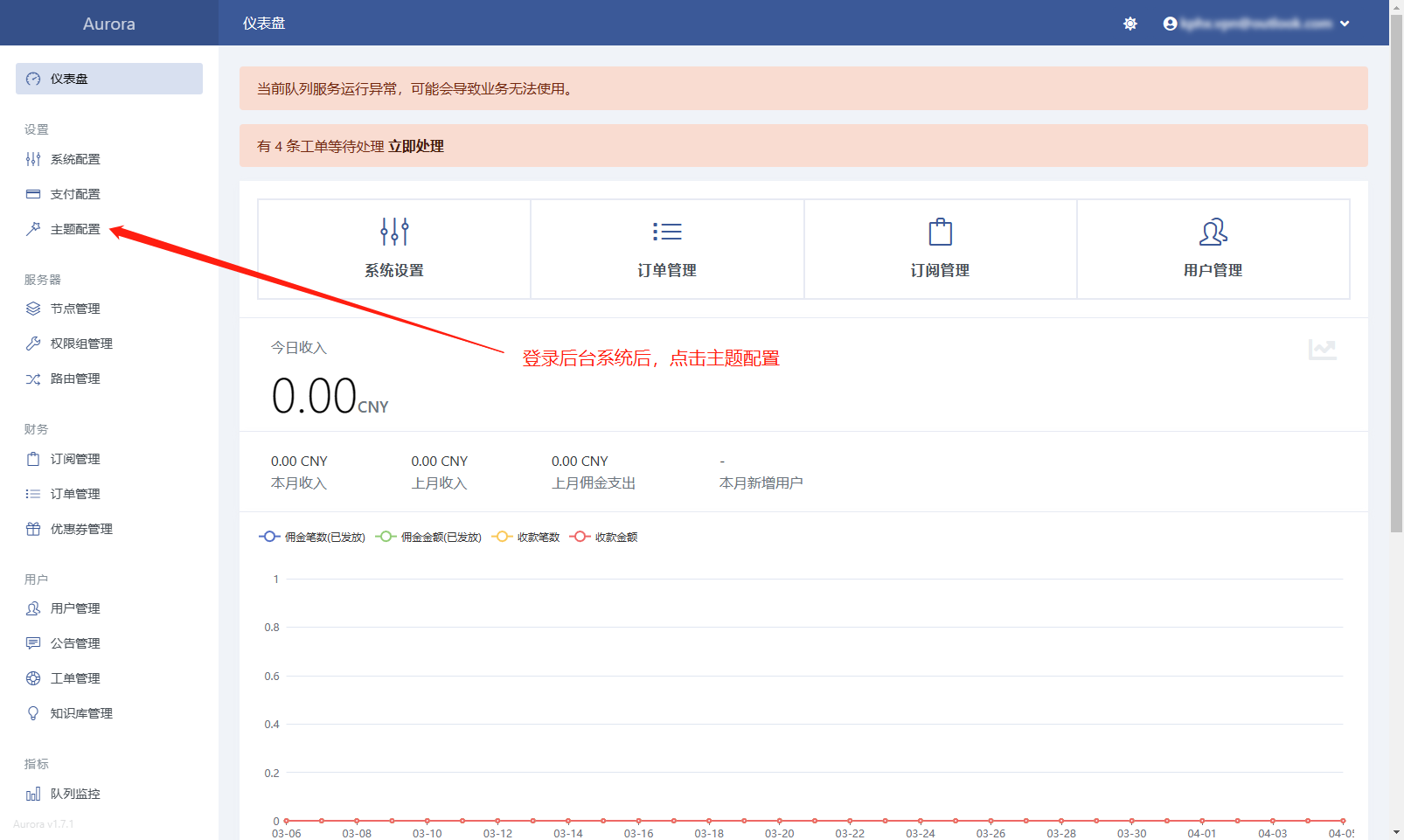
Task: Open 队列监控 in the sidebar
Action: pos(75,794)
